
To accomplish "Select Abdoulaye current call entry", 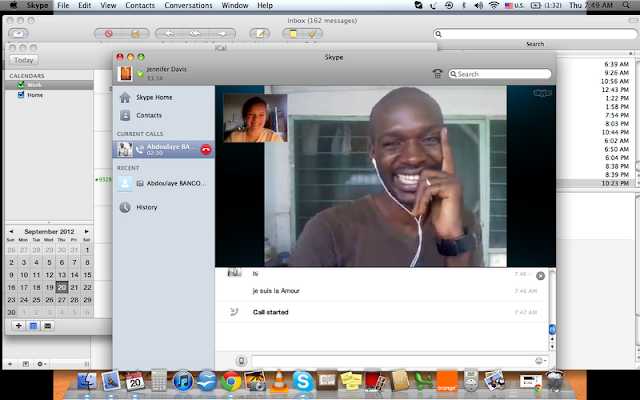I will point(163,149).
